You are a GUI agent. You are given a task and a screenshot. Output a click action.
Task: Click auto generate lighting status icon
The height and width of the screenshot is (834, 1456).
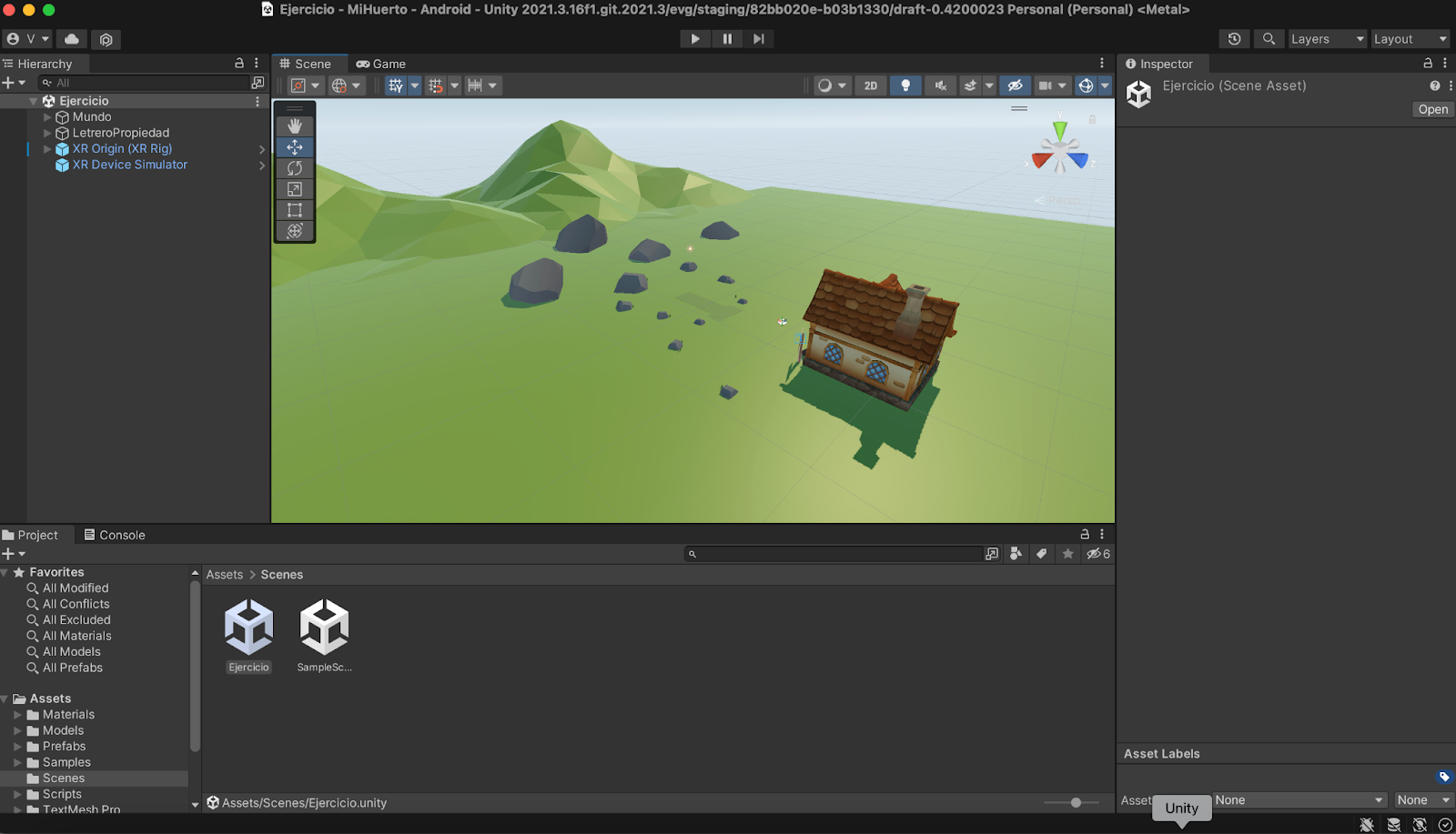1420,825
